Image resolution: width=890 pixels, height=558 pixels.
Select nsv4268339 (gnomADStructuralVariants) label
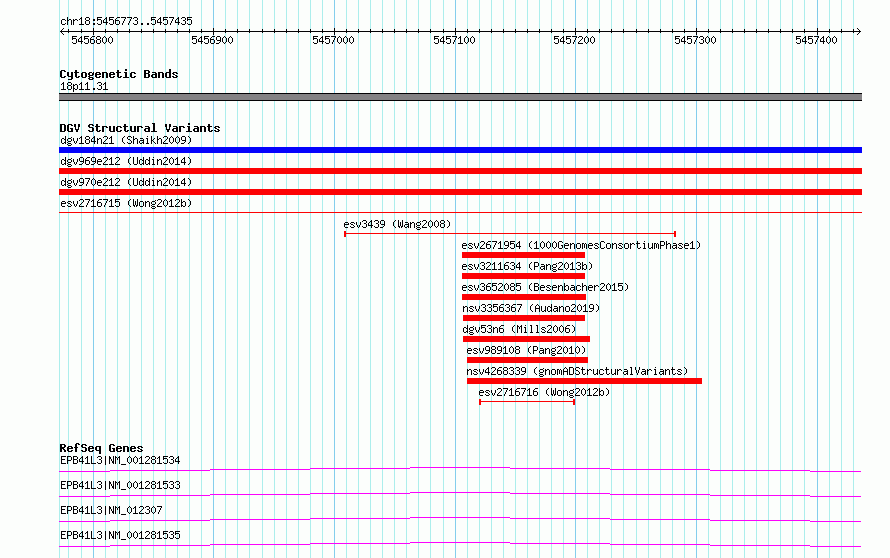[x=577, y=371]
